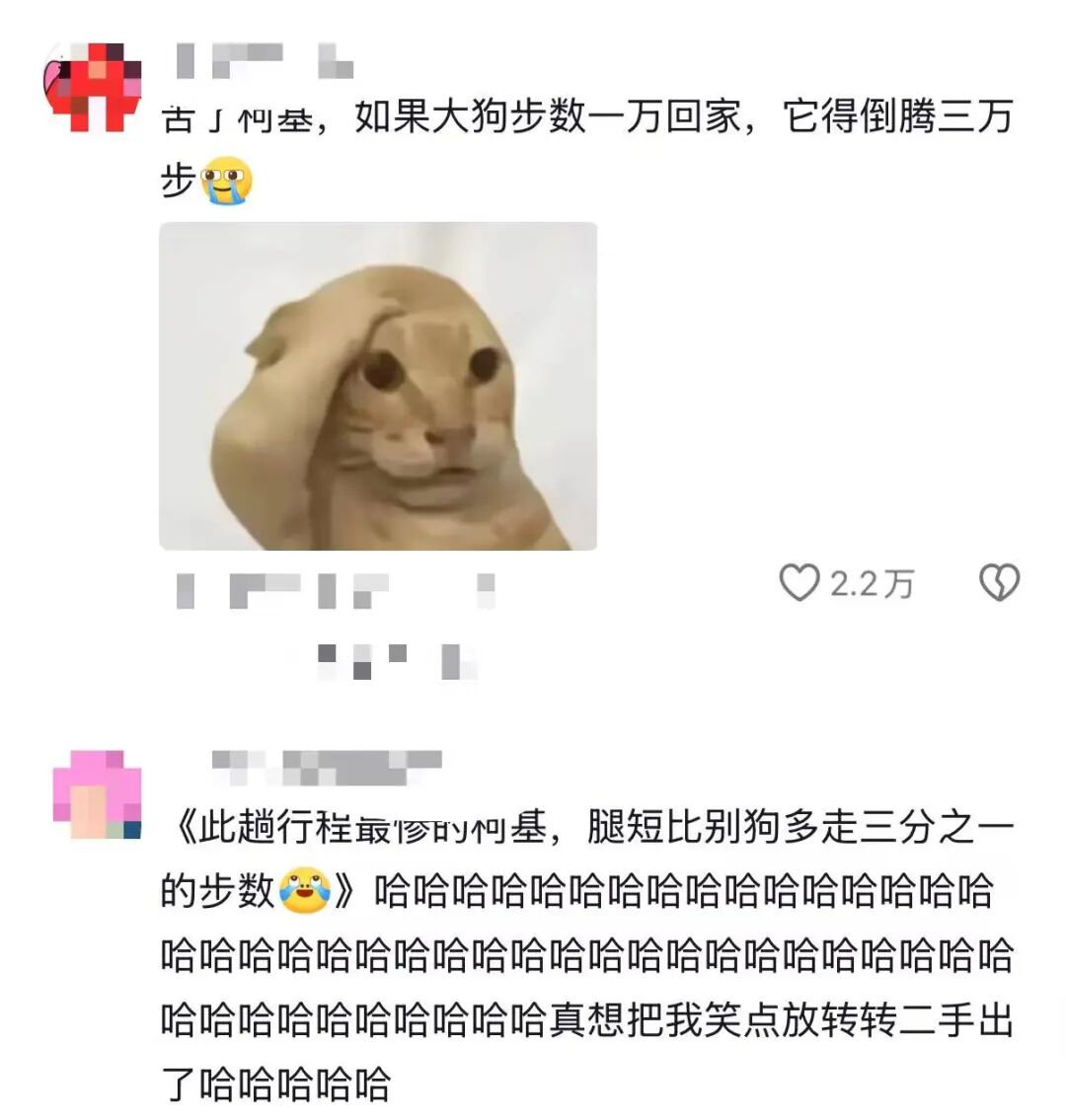Like the first comment with the heart icon
The image size is (1066, 1120).
tap(799, 582)
